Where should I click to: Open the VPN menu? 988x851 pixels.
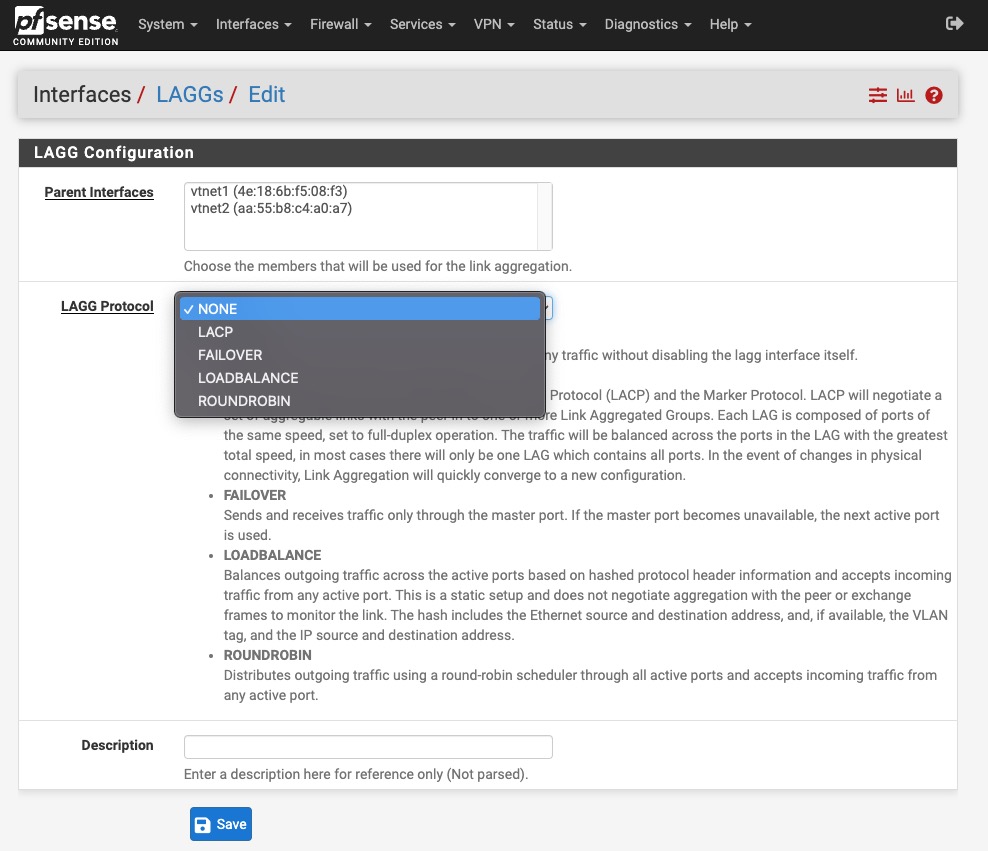pos(494,25)
